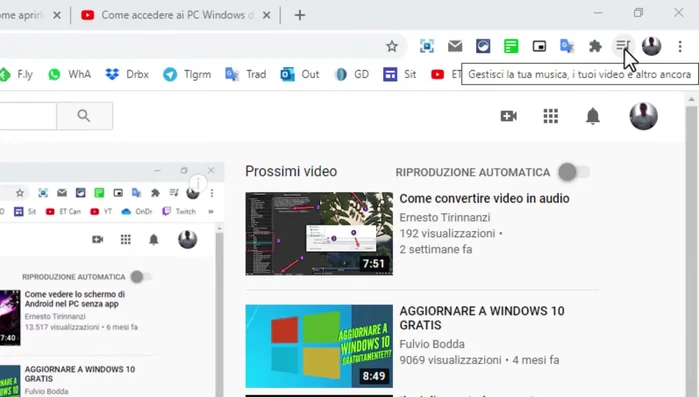Image resolution: width=699 pixels, height=397 pixels.
Task: Open the Drbx Dropbox bookmark
Action: point(127,74)
